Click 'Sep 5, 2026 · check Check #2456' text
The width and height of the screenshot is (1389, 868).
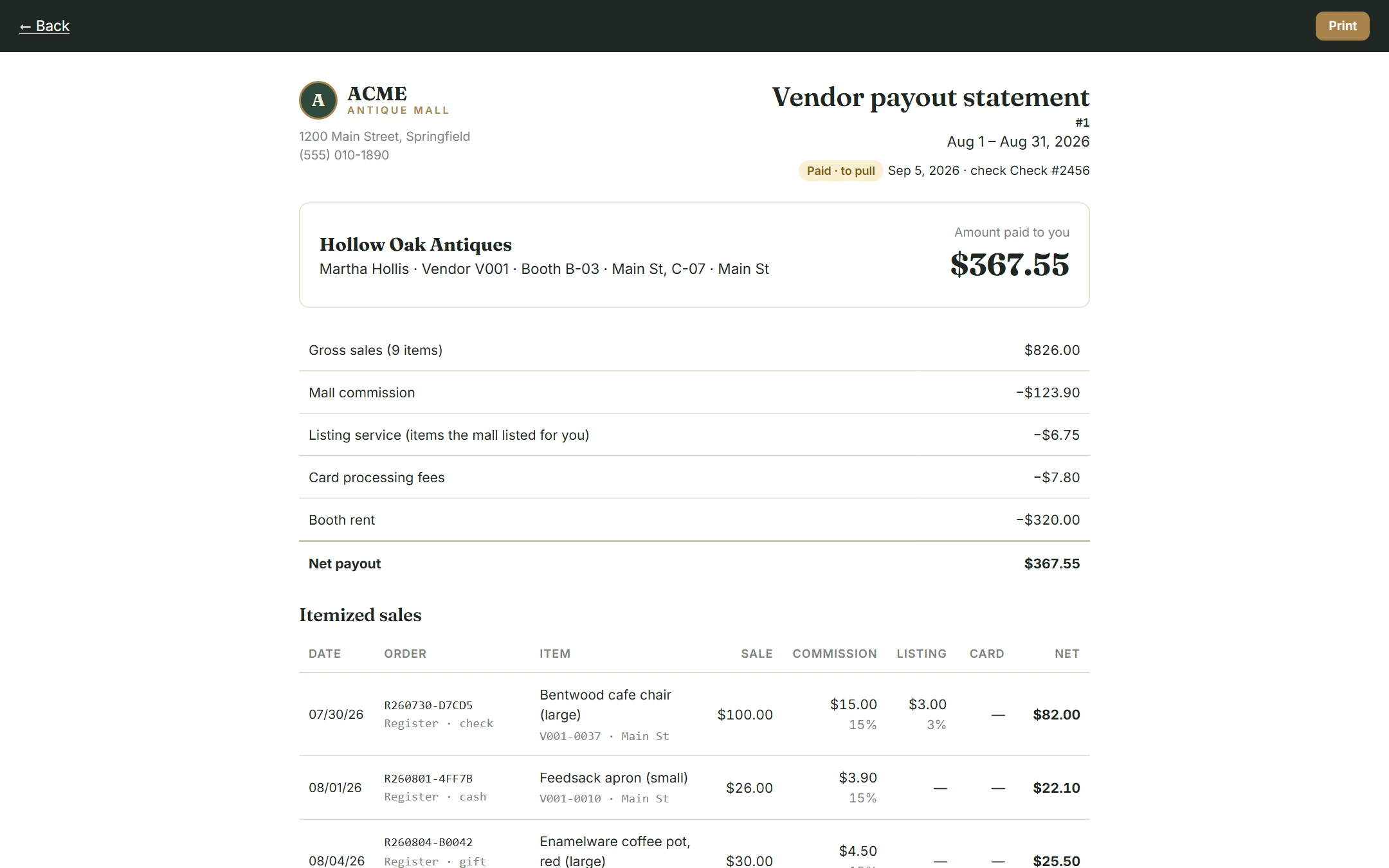[x=988, y=170]
